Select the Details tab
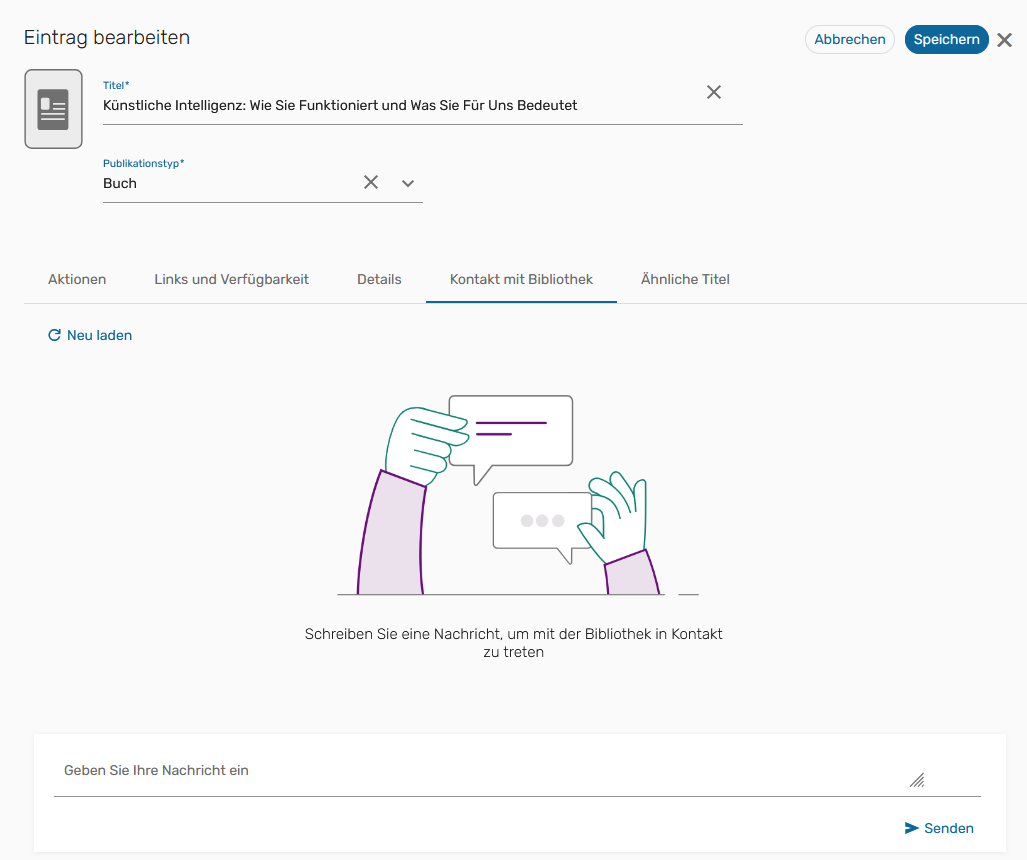The image size is (1027, 860). pos(379,279)
